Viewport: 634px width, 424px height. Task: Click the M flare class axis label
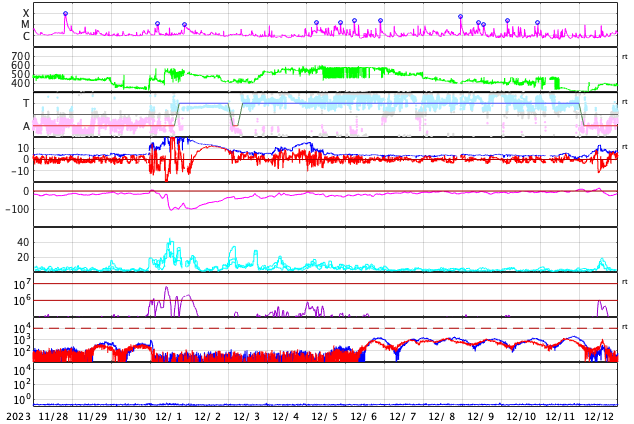point(25,25)
